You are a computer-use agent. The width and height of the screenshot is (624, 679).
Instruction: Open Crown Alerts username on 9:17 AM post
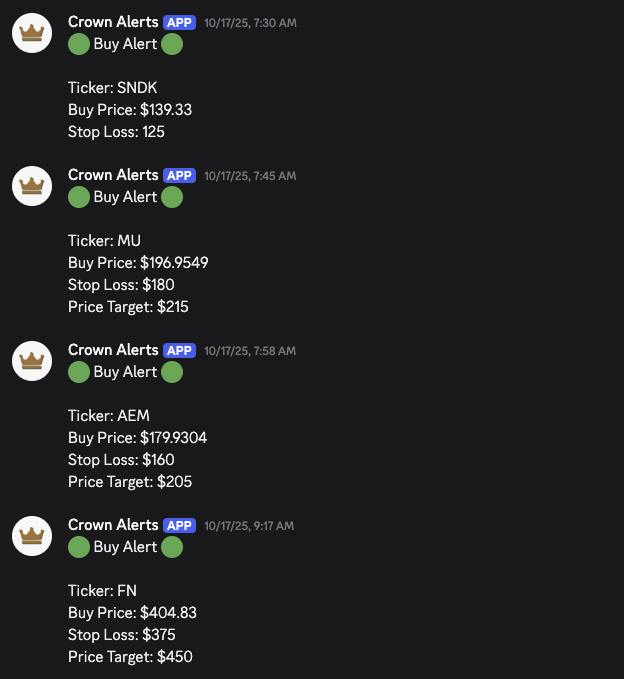click(113, 524)
